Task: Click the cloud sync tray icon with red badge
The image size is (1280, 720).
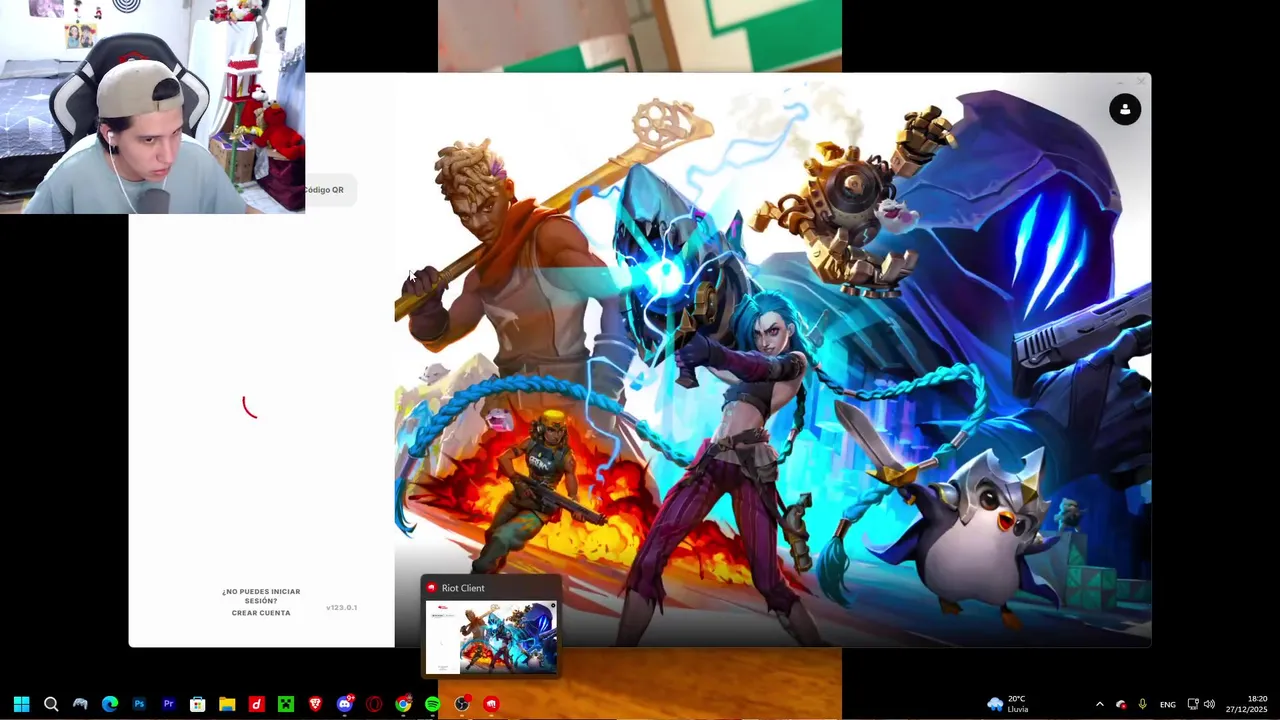Action: click(1121, 704)
